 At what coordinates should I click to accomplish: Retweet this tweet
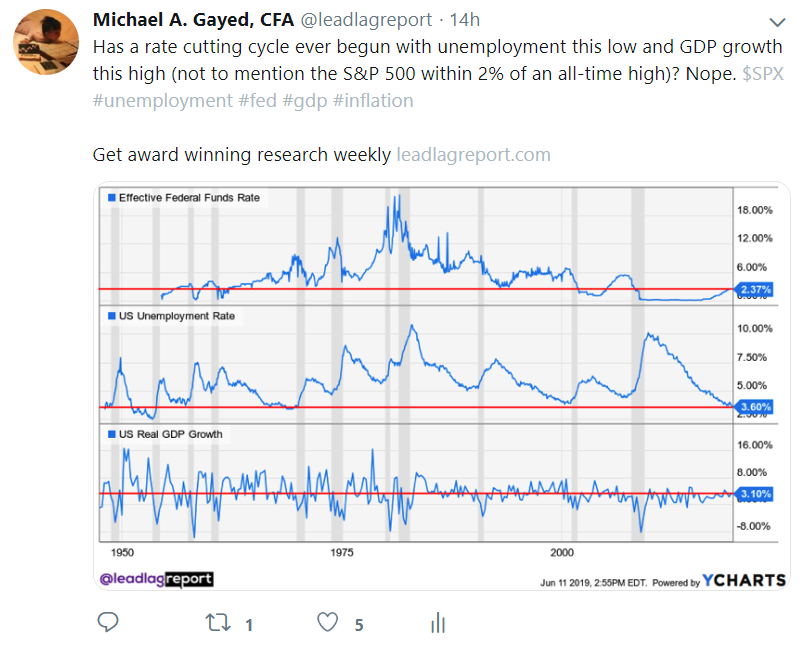tap(216, 623)
